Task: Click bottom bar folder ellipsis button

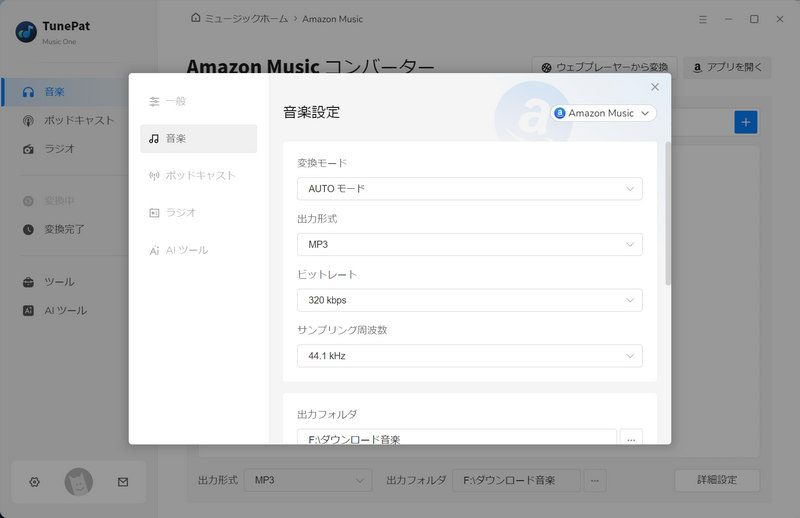Action: coord(595,480)
